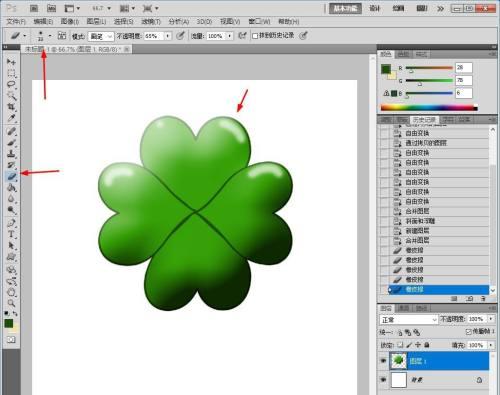
Task: Select the Horizontal Type tool
Action: click(x=11, y=234)
